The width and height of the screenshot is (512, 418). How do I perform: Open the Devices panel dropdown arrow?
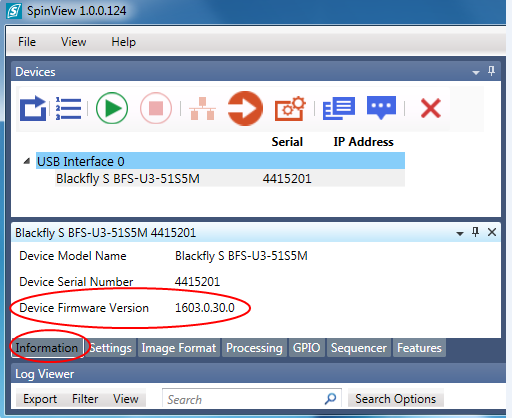(x=476, y=72)
